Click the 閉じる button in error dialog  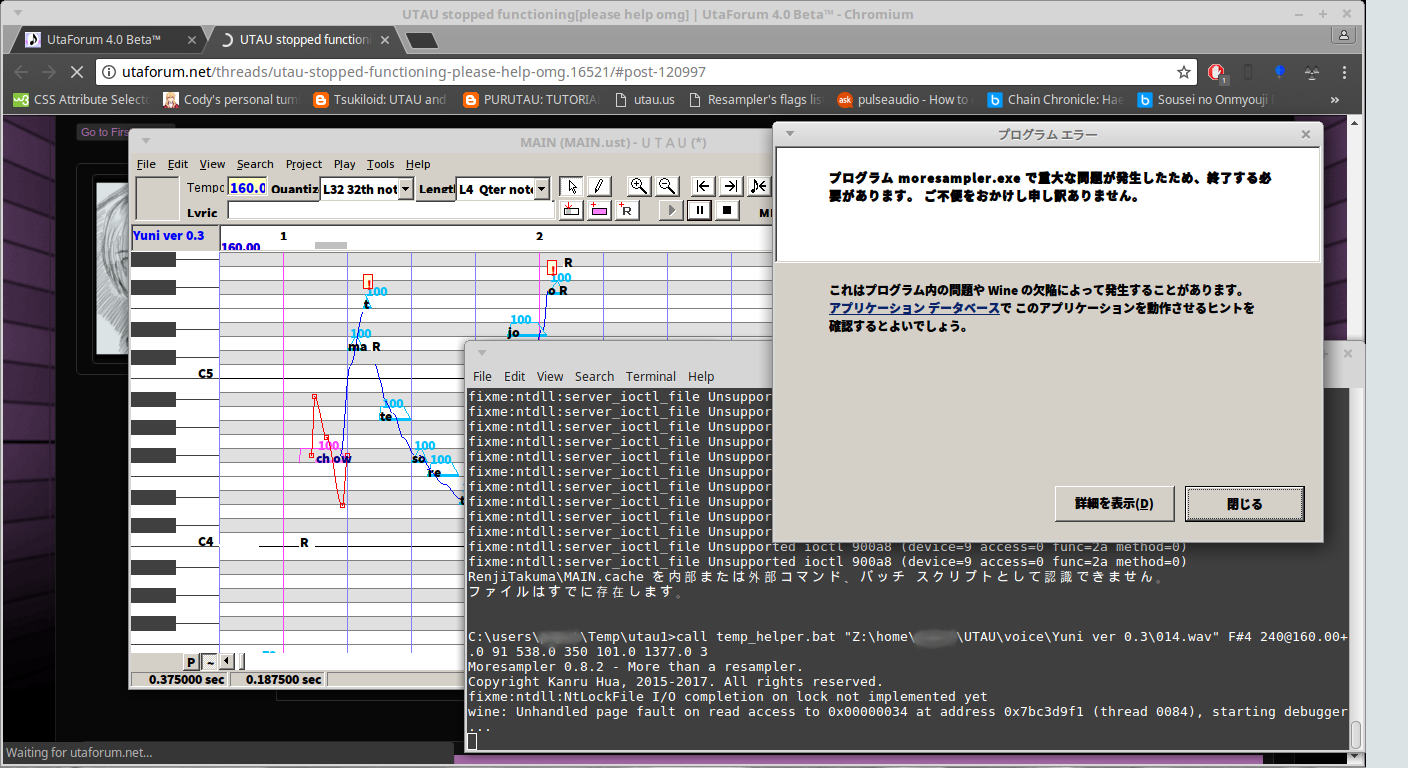[1244, 504]
